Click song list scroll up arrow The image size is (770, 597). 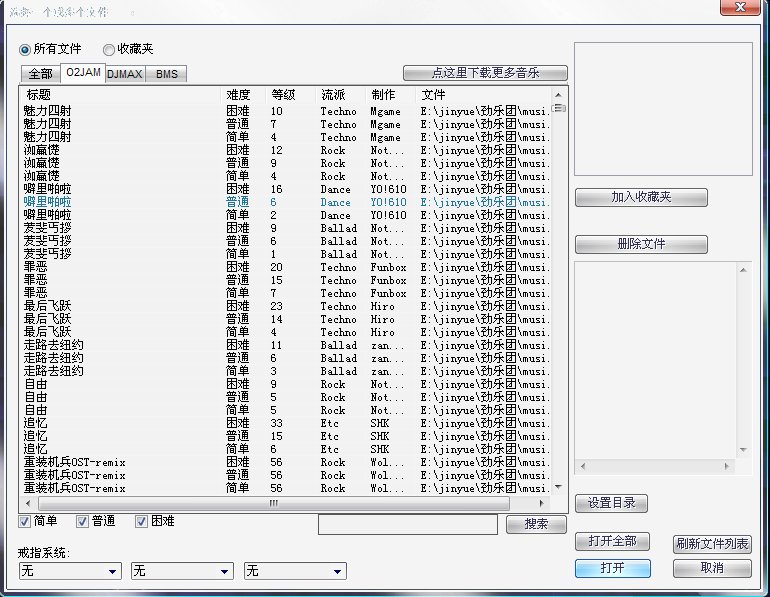coord(558,95)
